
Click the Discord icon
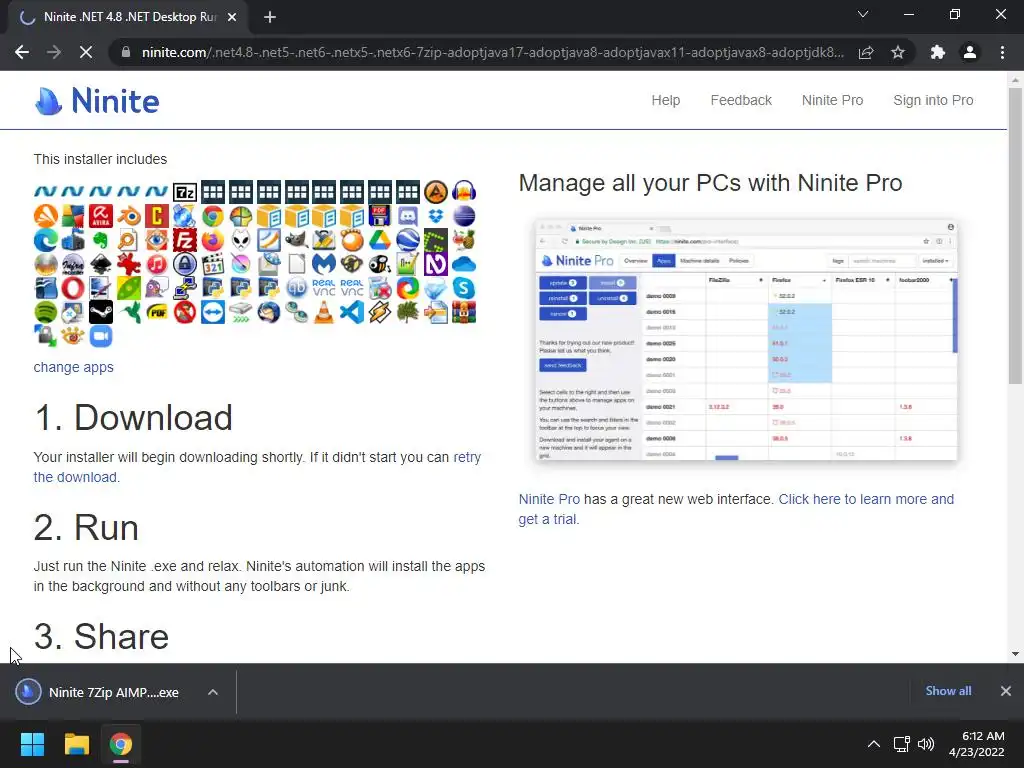click(408, 216)
